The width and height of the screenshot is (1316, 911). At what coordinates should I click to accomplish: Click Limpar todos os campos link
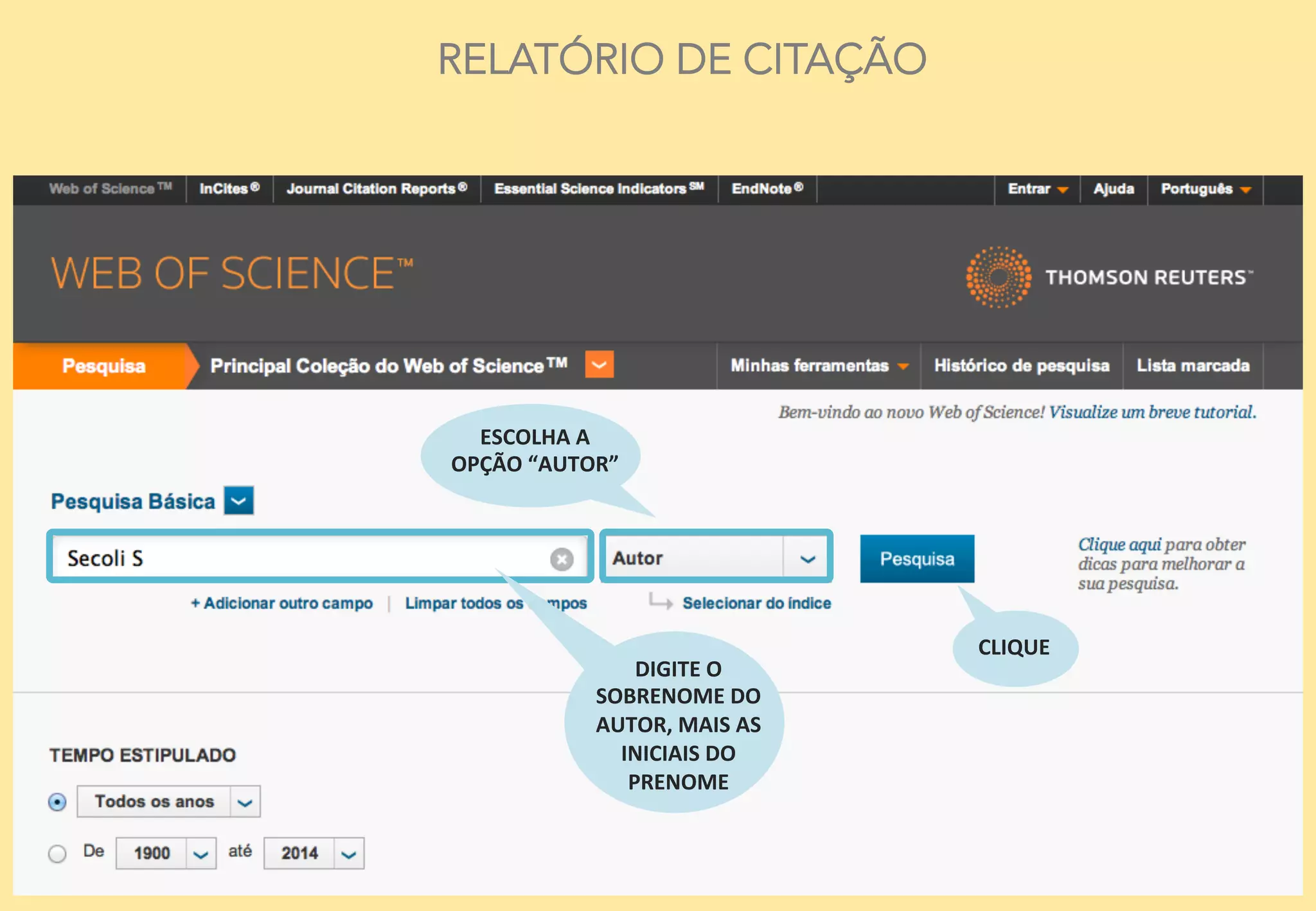[x=495, y=603]
